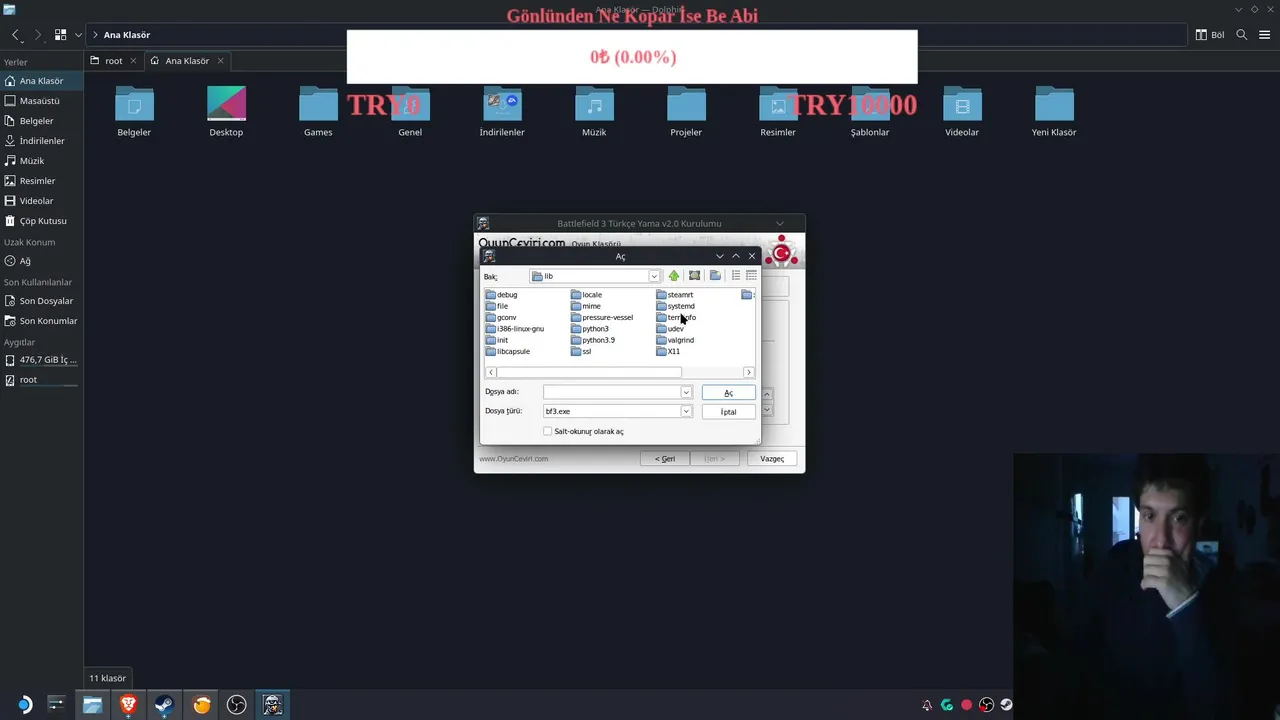Open Dolphin hamburger menu
1280x720 pixels.
[x=1265, y=35]
